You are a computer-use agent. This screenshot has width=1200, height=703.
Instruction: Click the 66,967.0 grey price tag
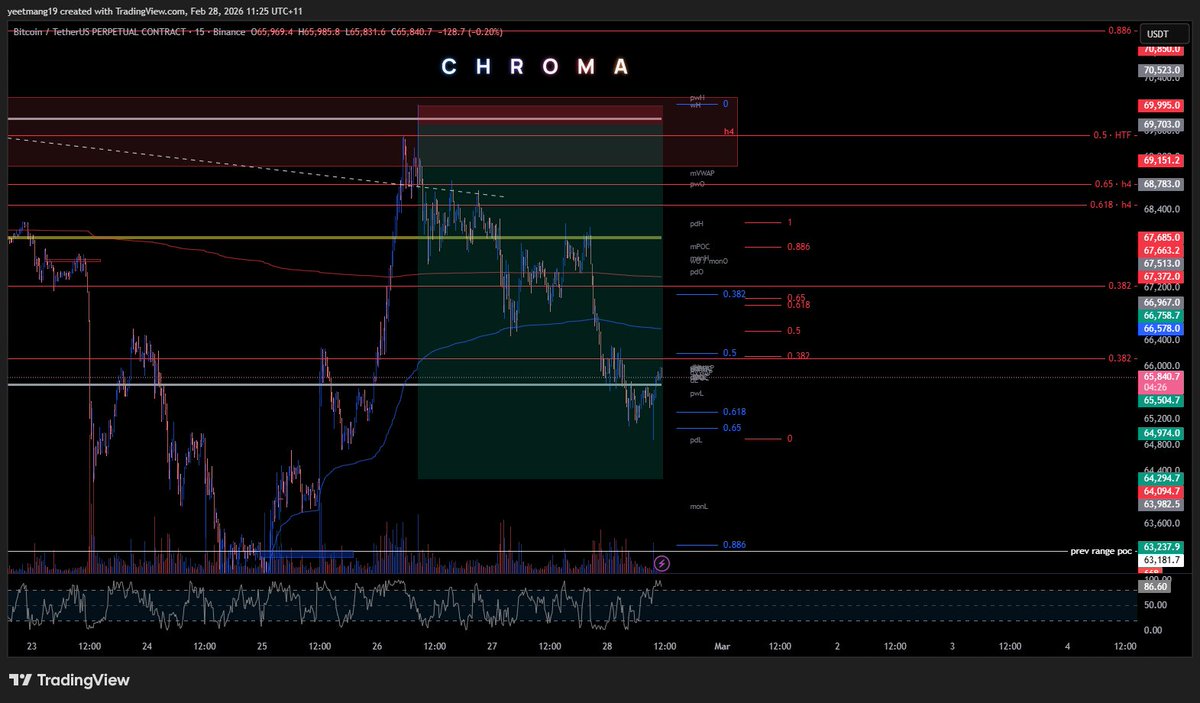tap(1162, 302)
